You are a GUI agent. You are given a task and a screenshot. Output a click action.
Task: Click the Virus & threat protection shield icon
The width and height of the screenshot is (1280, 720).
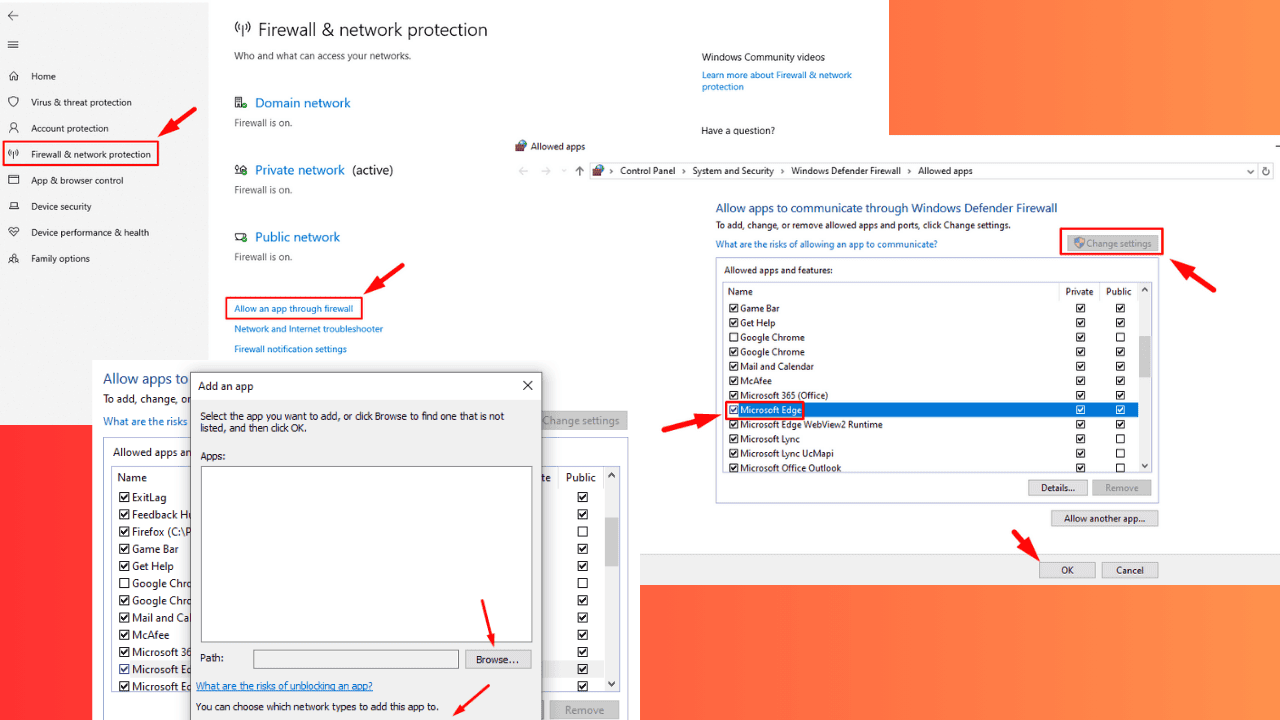pyautogui.click(x=13, y=102)
